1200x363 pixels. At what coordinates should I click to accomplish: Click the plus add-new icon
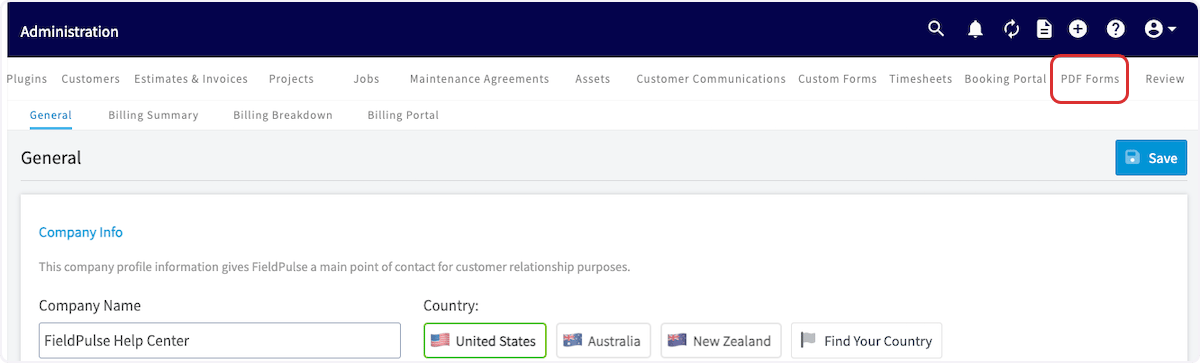1078,30
